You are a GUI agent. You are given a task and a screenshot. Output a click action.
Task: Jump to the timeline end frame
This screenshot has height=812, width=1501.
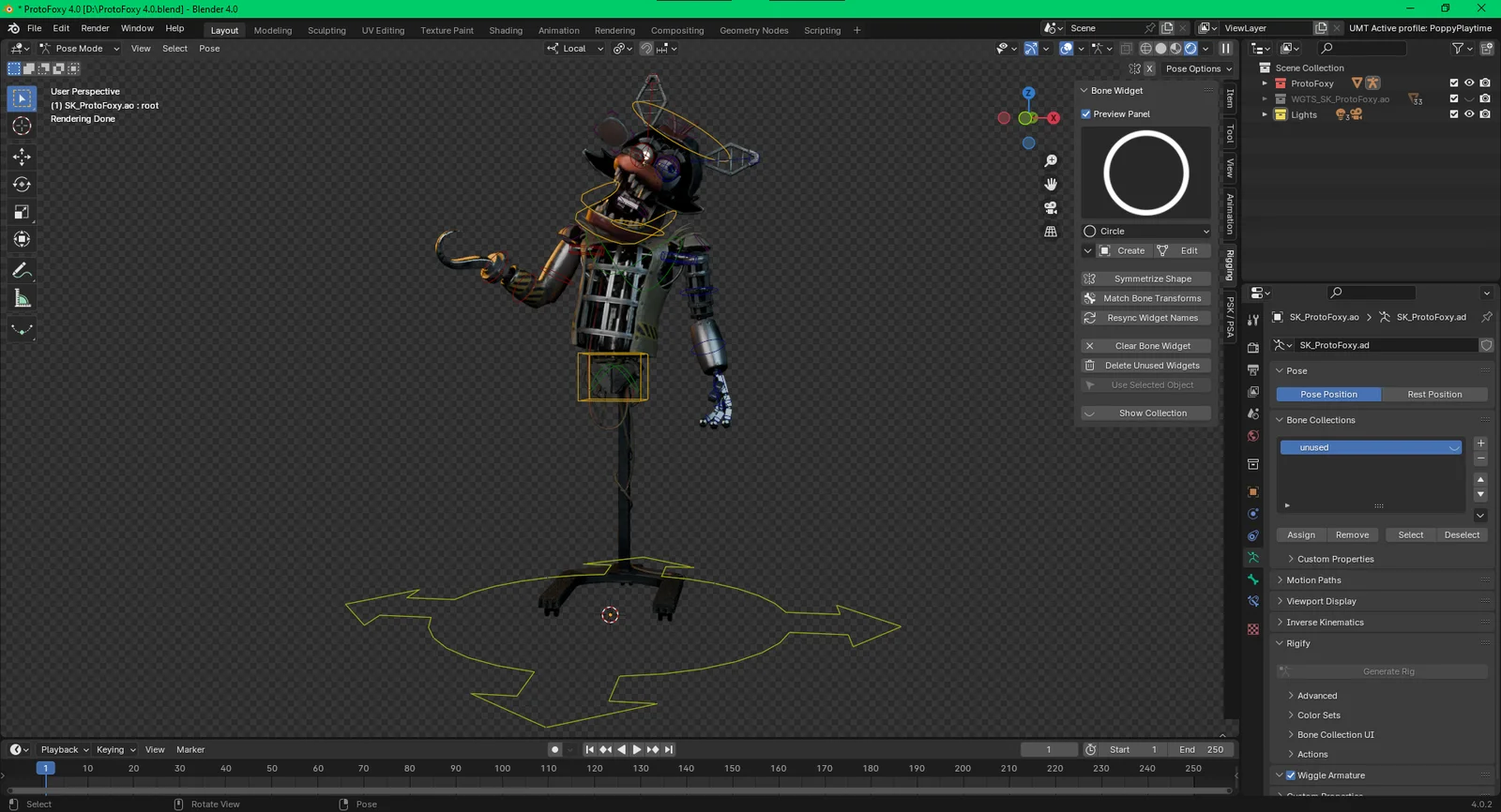coord(669,749)
